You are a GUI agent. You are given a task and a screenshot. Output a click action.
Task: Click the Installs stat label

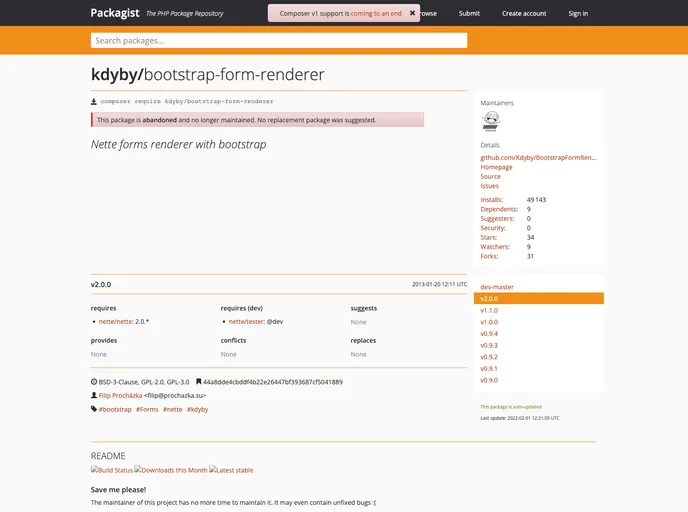491,200
